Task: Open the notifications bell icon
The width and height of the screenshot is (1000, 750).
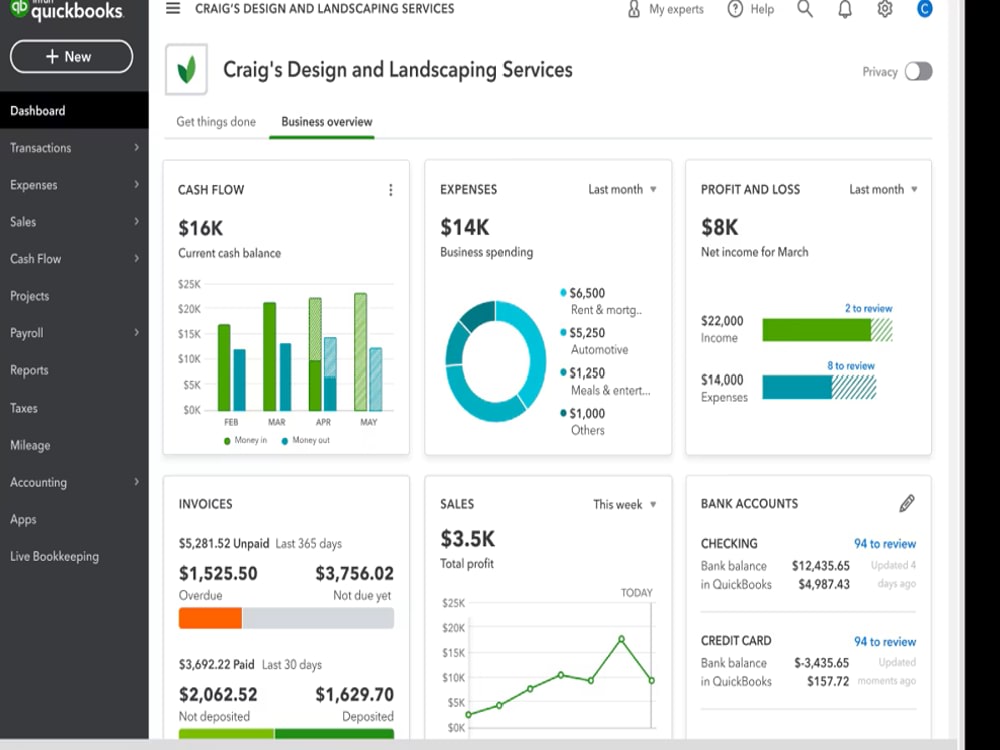Action: tap(845, 9)
